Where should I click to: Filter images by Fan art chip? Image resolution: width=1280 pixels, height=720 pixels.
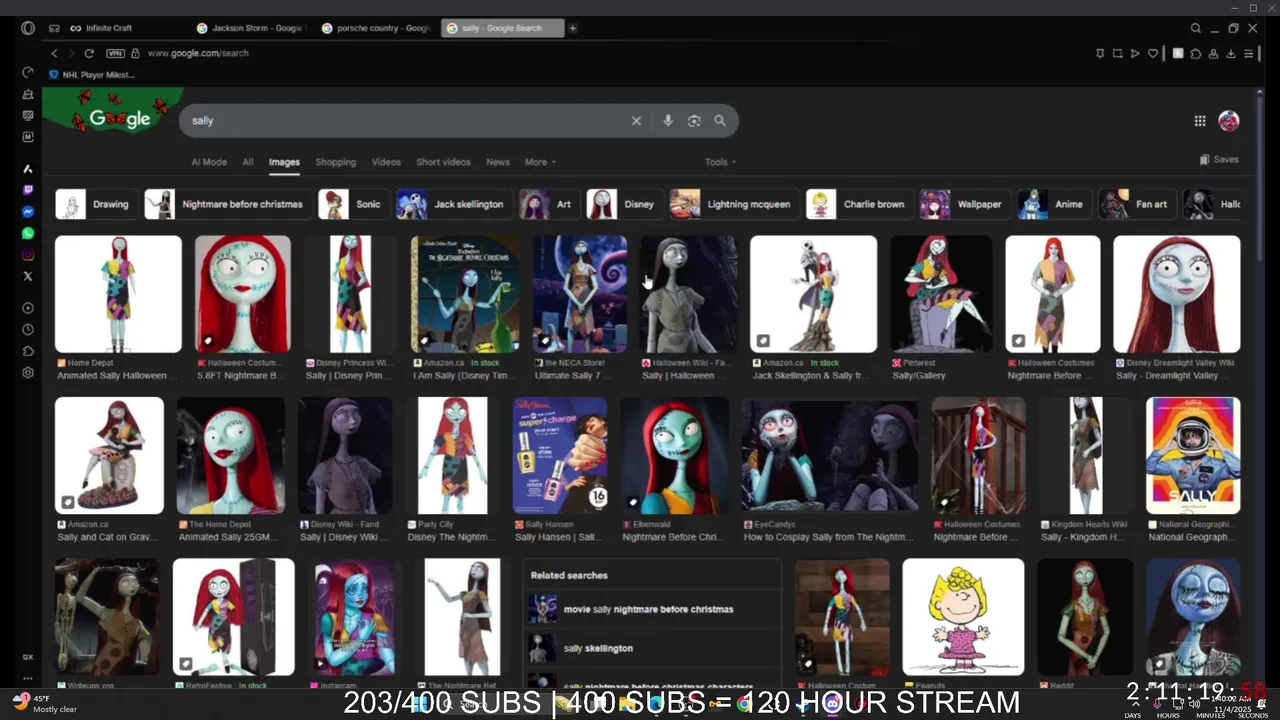click(x=1136, y=204)
